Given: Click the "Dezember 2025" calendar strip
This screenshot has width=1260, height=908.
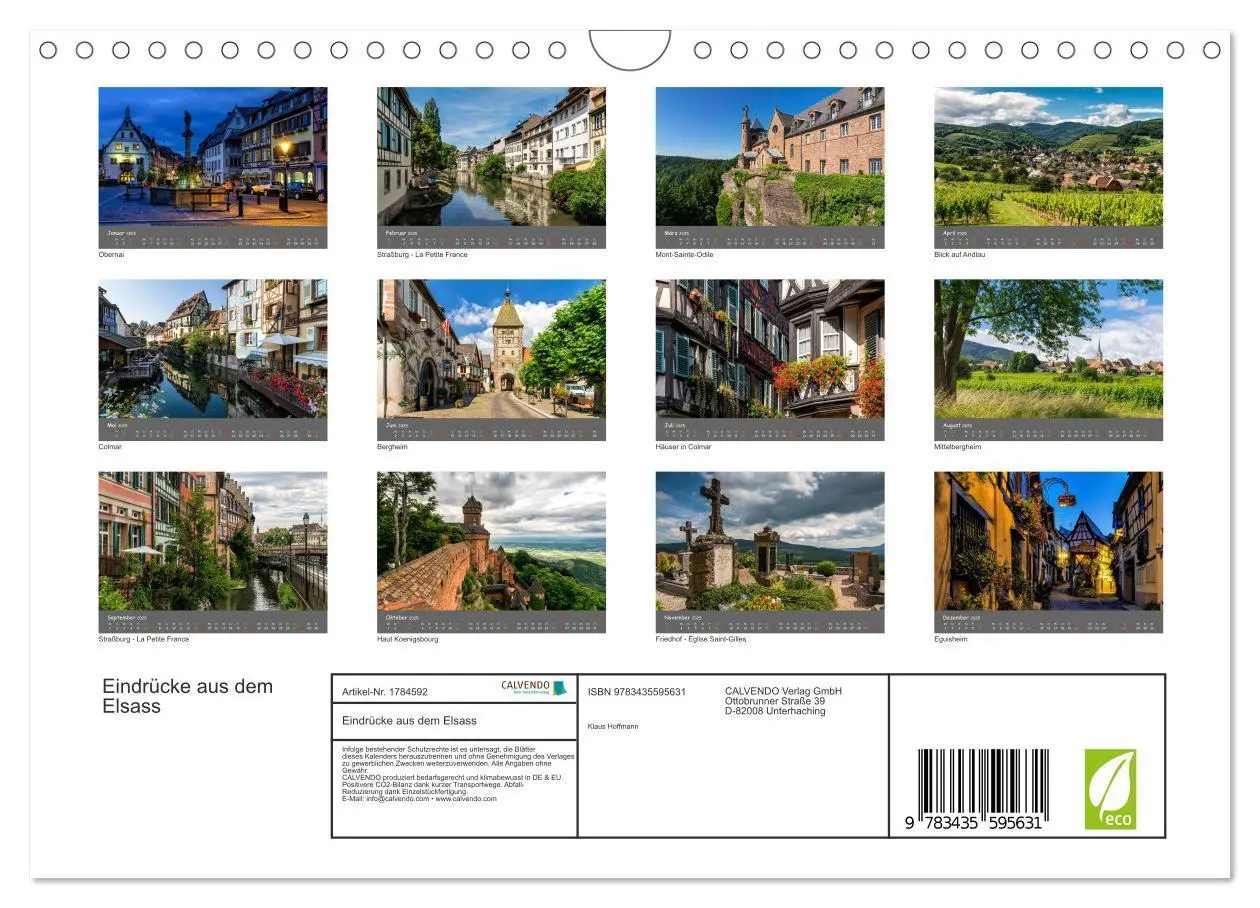Looking at the screenshot, I should [x=1048, y=622].
